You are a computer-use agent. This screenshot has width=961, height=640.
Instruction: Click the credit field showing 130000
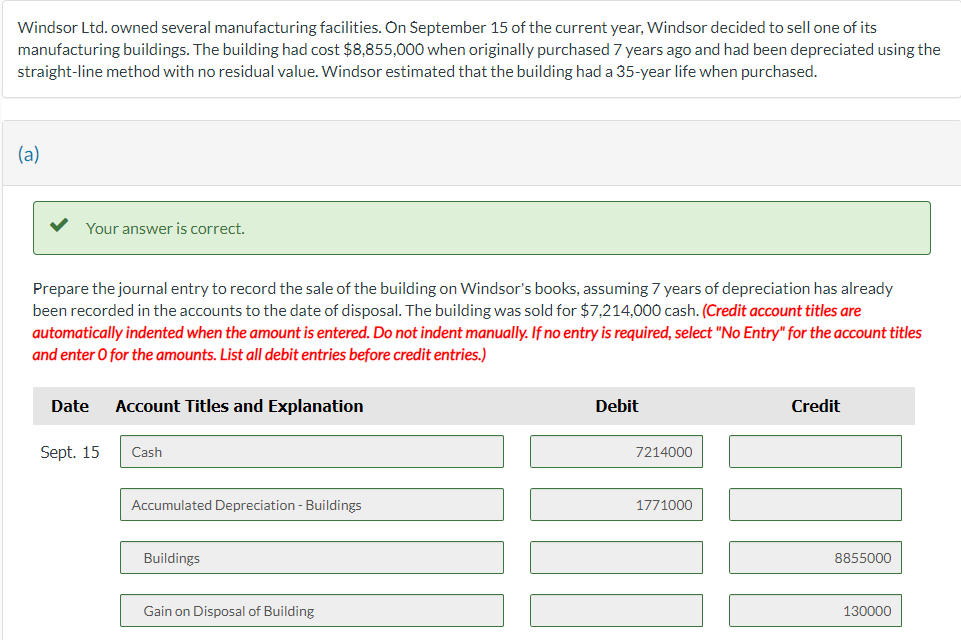(x=815, y=611)
